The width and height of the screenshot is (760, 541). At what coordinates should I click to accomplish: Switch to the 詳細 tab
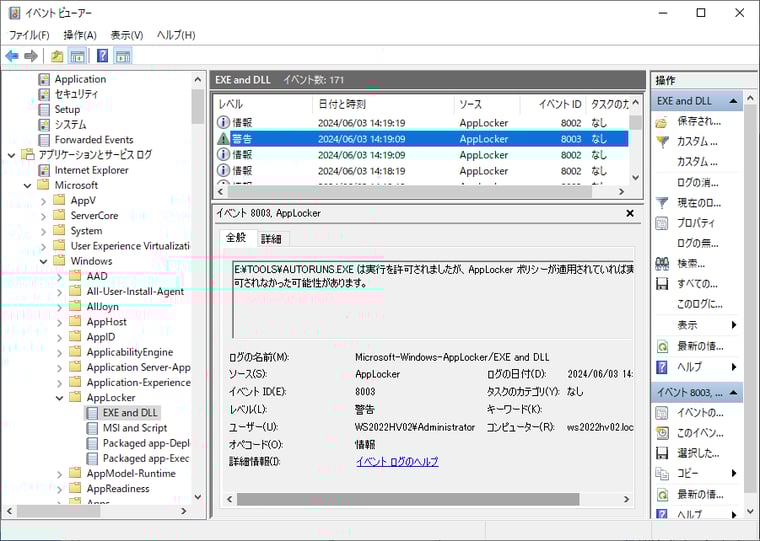(271, 239)
